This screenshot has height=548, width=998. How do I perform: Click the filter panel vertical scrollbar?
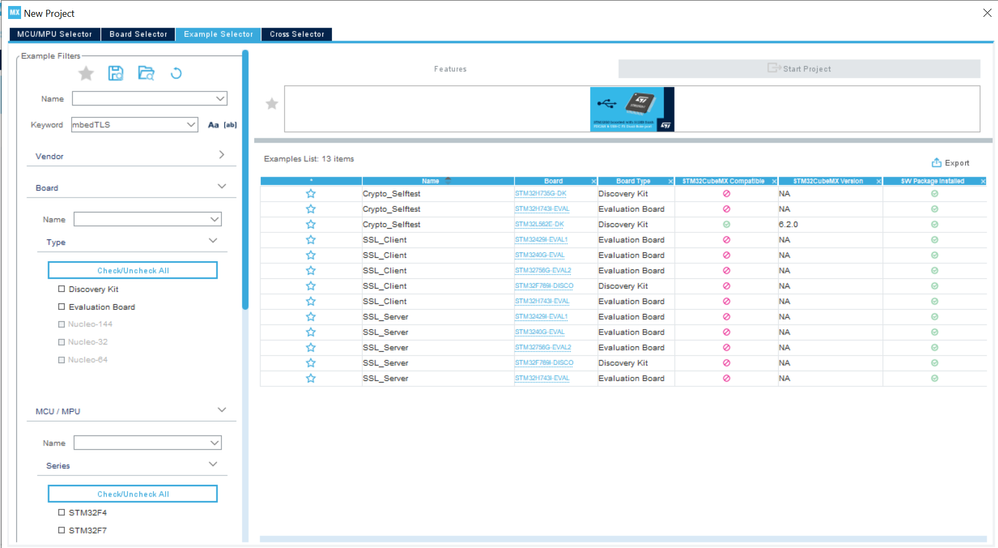coord(245,181)
